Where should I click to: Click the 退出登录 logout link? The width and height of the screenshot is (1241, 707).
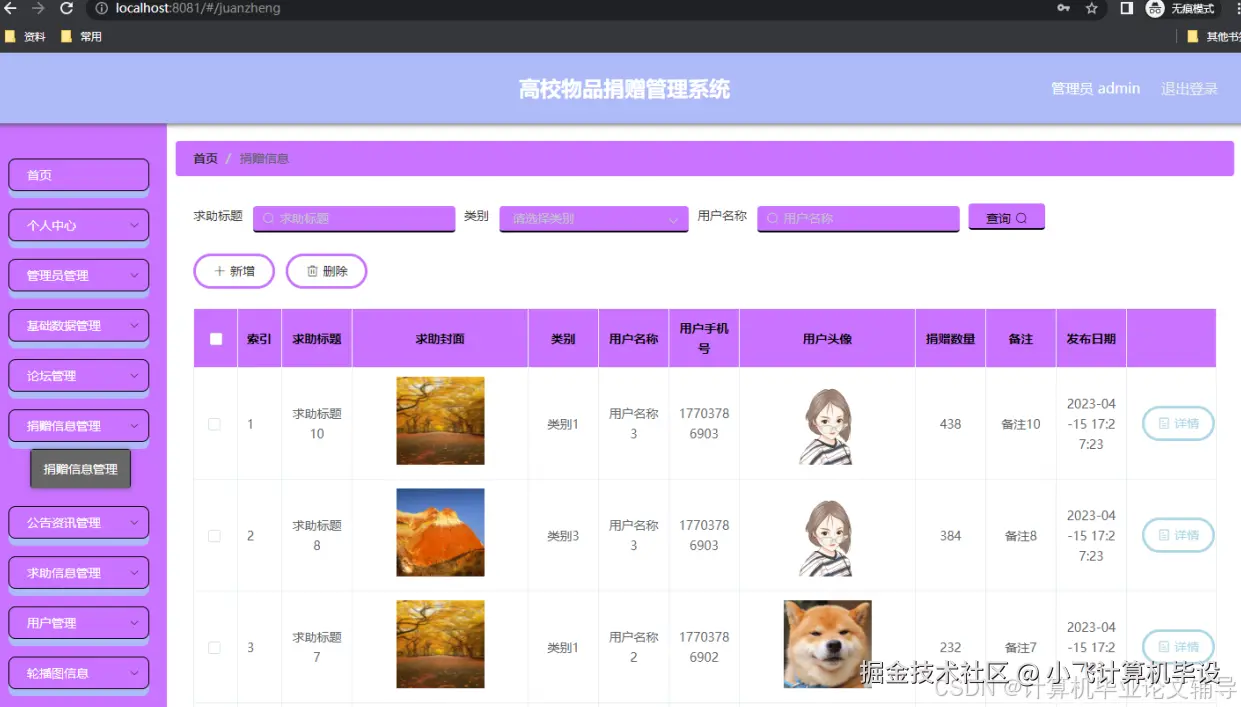[1188, 88]
